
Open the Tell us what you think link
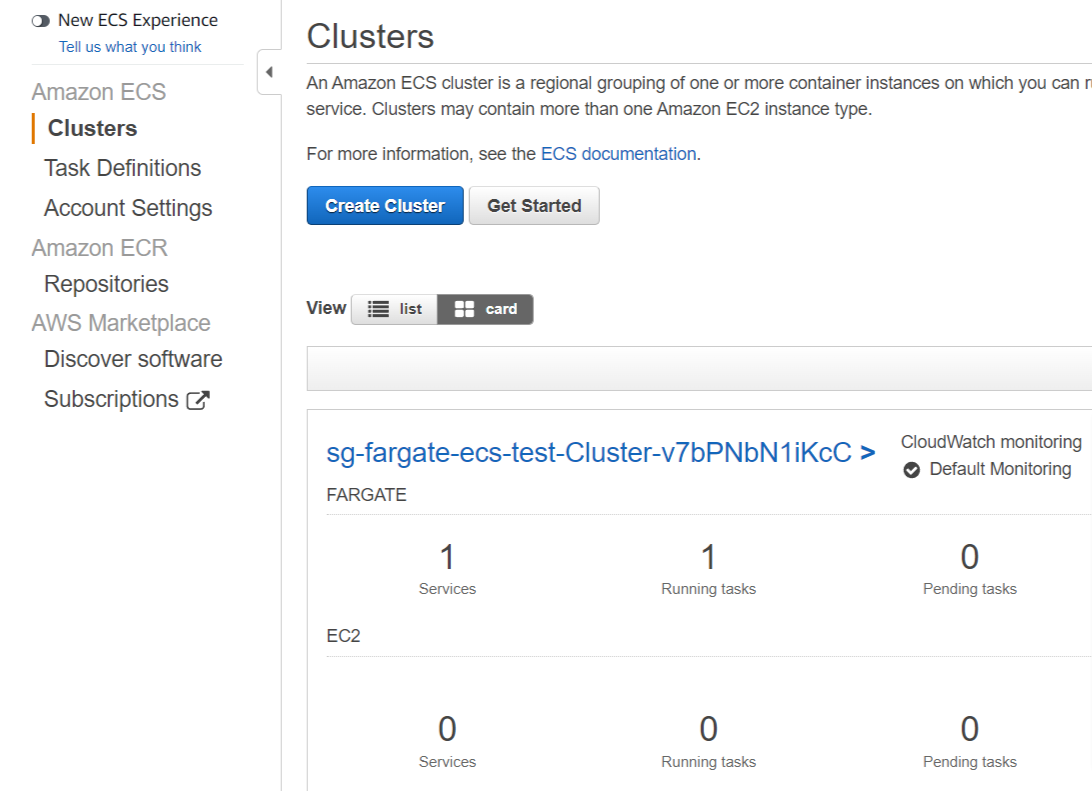click(130, 47)
